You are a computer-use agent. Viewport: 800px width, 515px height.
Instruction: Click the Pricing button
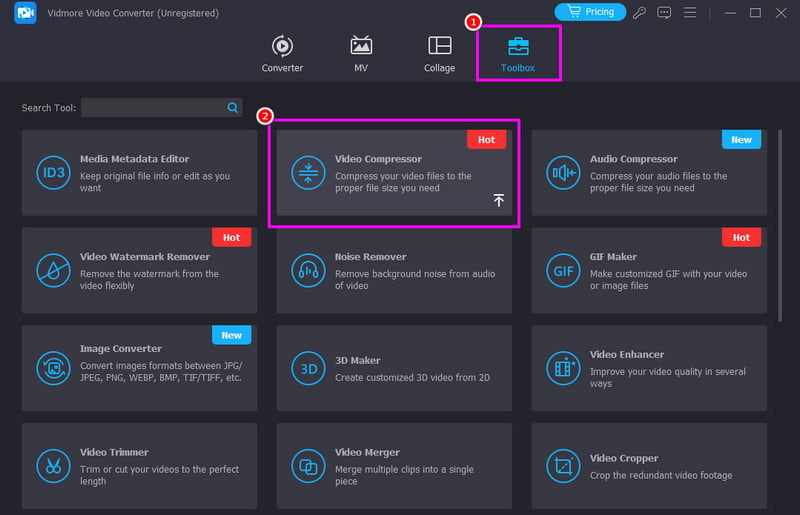tap(590, 12)
